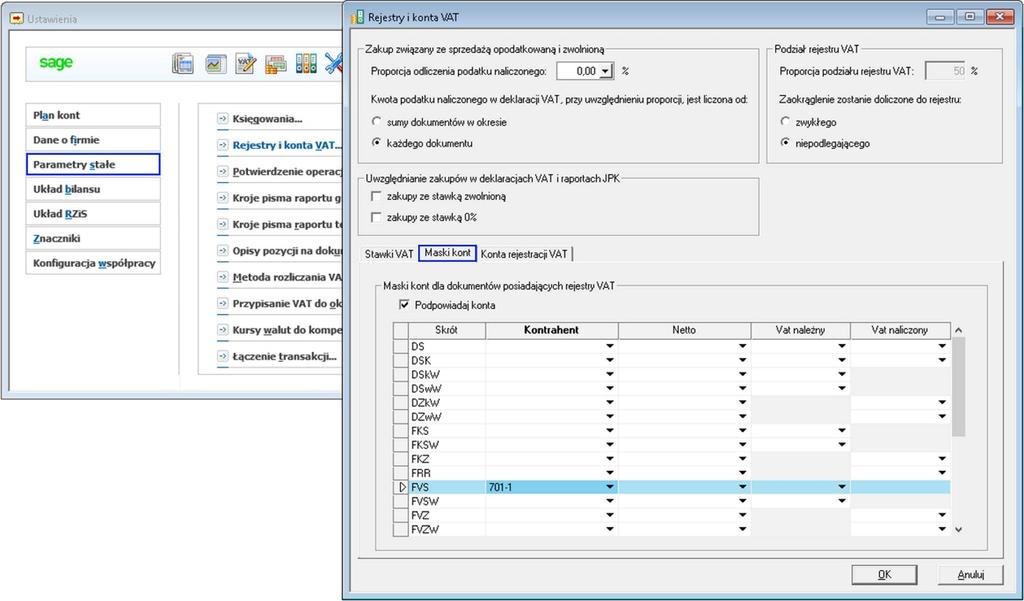Click arrow icon beside Księgowania
The image size is (1024, 601).
point(223,119)
